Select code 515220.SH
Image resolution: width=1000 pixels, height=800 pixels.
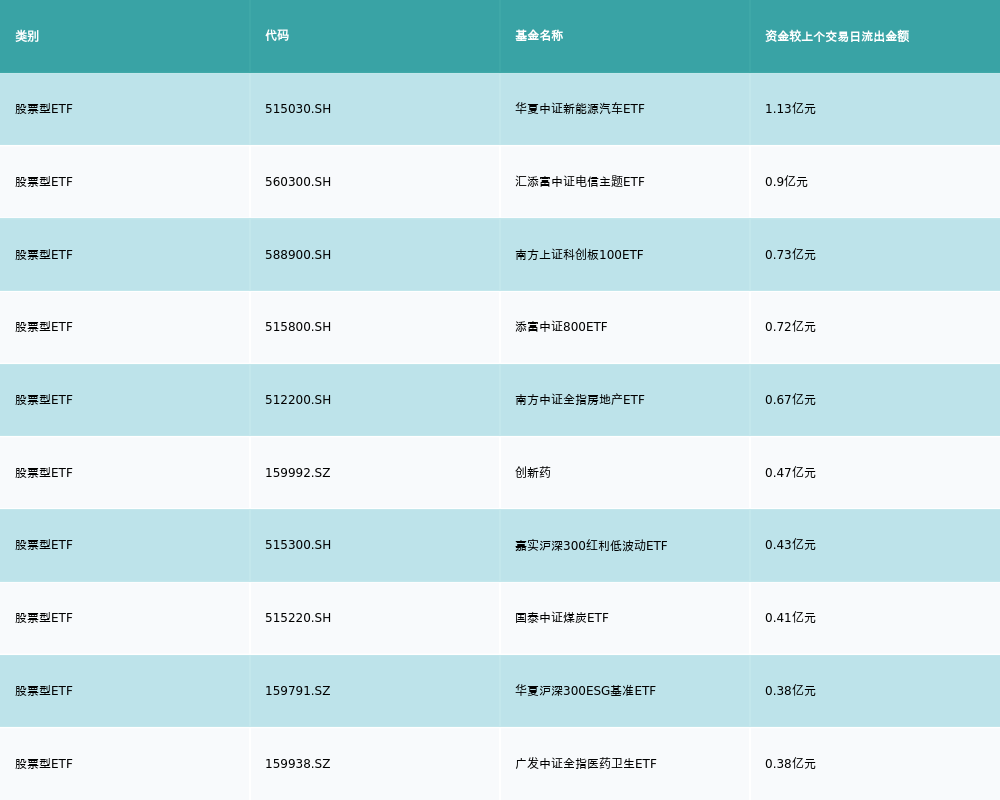point(298,618)
